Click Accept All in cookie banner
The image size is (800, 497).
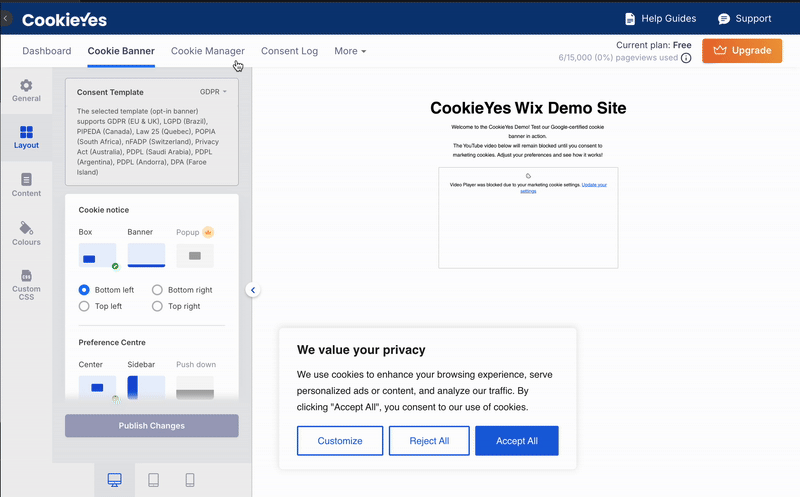click(x=517, y=441)
